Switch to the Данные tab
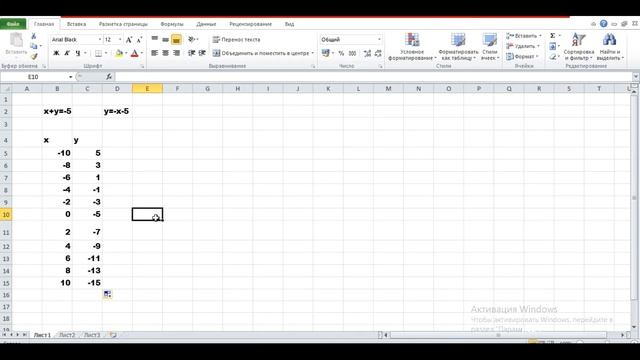Image resolution: width=640 pixels, height=360 pixels. (x=206, y=24)
